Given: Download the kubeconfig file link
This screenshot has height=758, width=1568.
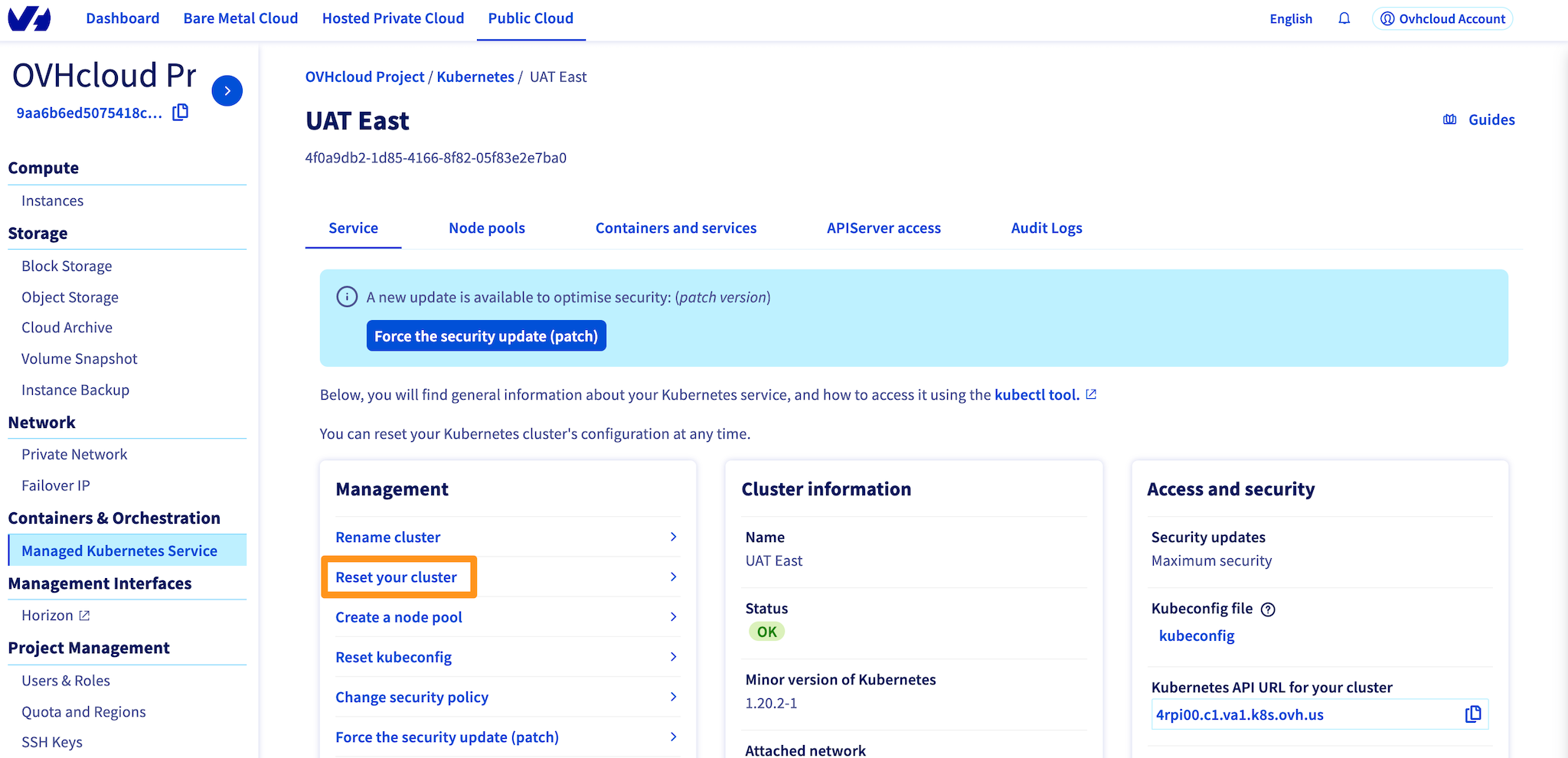Looking at the screenshot, I should pyautogui.click(x=1197, y=635).
